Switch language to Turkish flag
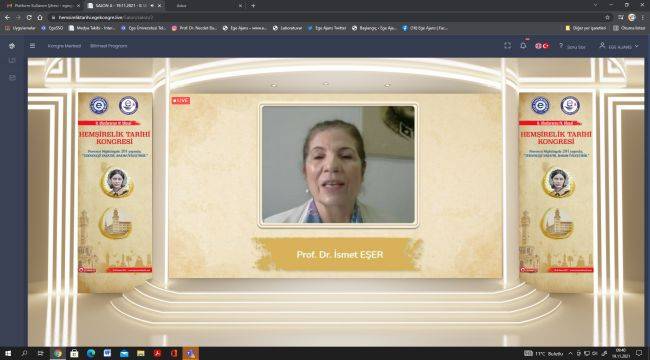This screenshot has height=360, width=650. (x=546, y=46)
